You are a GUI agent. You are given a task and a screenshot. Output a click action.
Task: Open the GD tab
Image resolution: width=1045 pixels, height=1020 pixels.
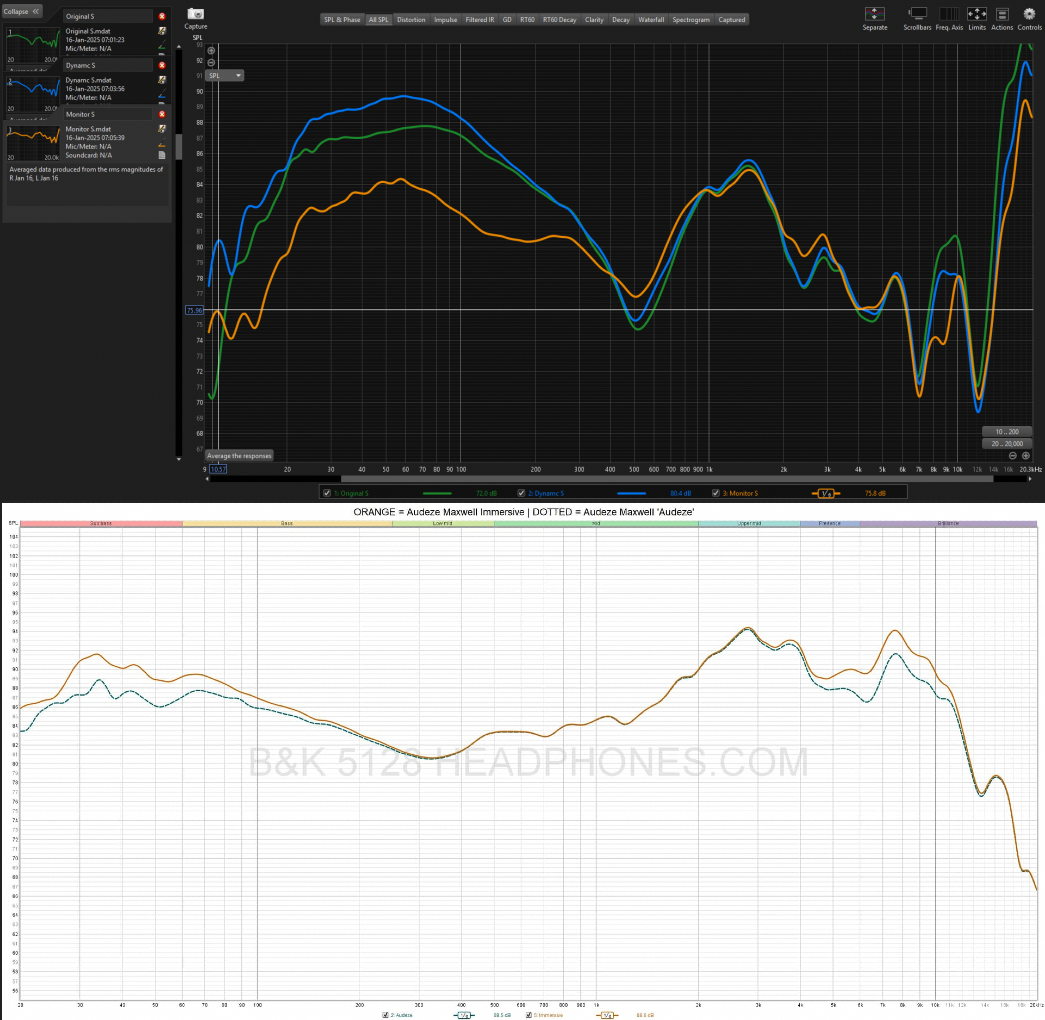tap(507, 20)
